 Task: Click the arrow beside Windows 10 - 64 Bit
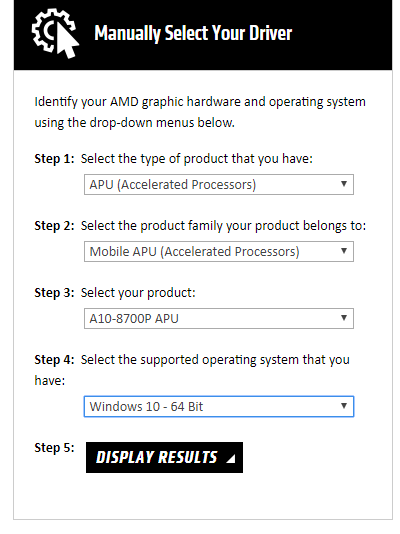coord(344,406)
